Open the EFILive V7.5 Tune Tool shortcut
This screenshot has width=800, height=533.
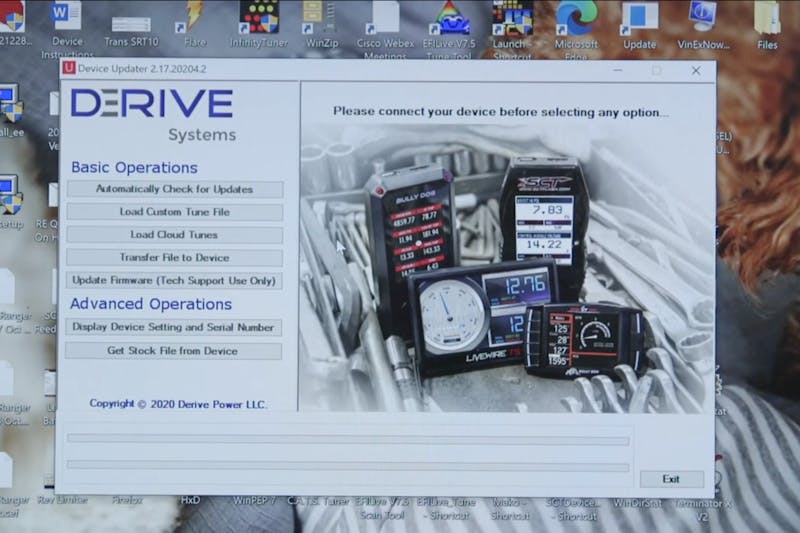[448, 17]
